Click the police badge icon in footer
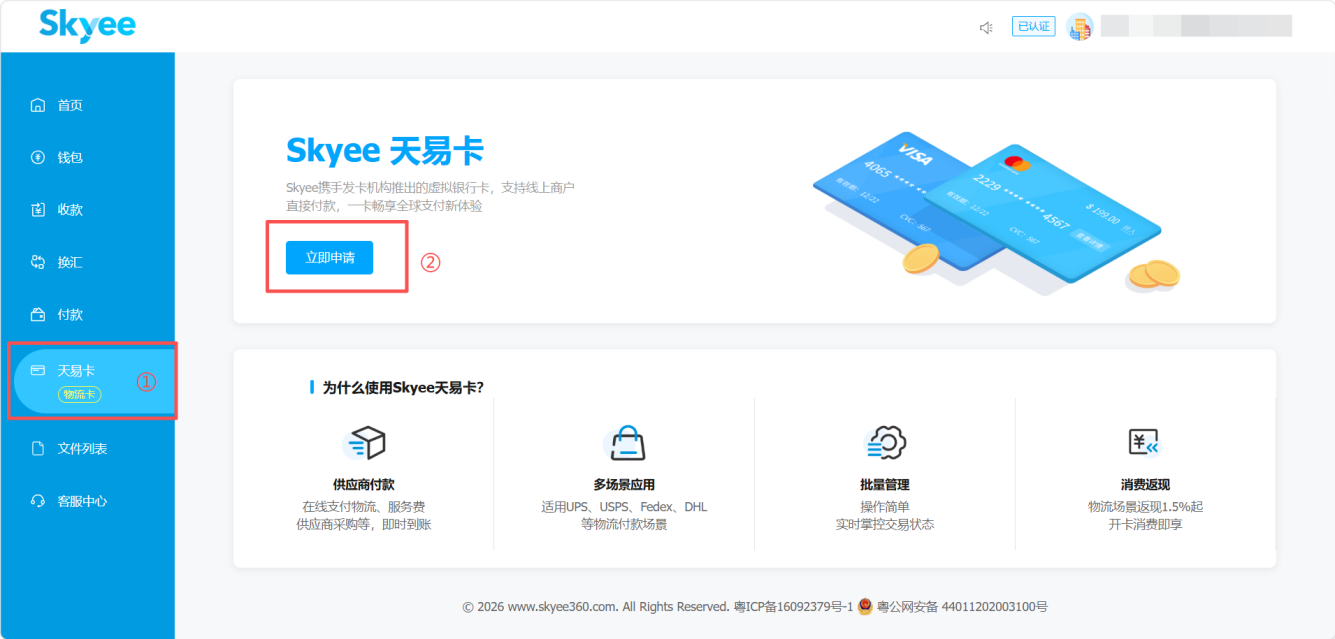This screenshot has height=639, width=1335. [865, 607]
